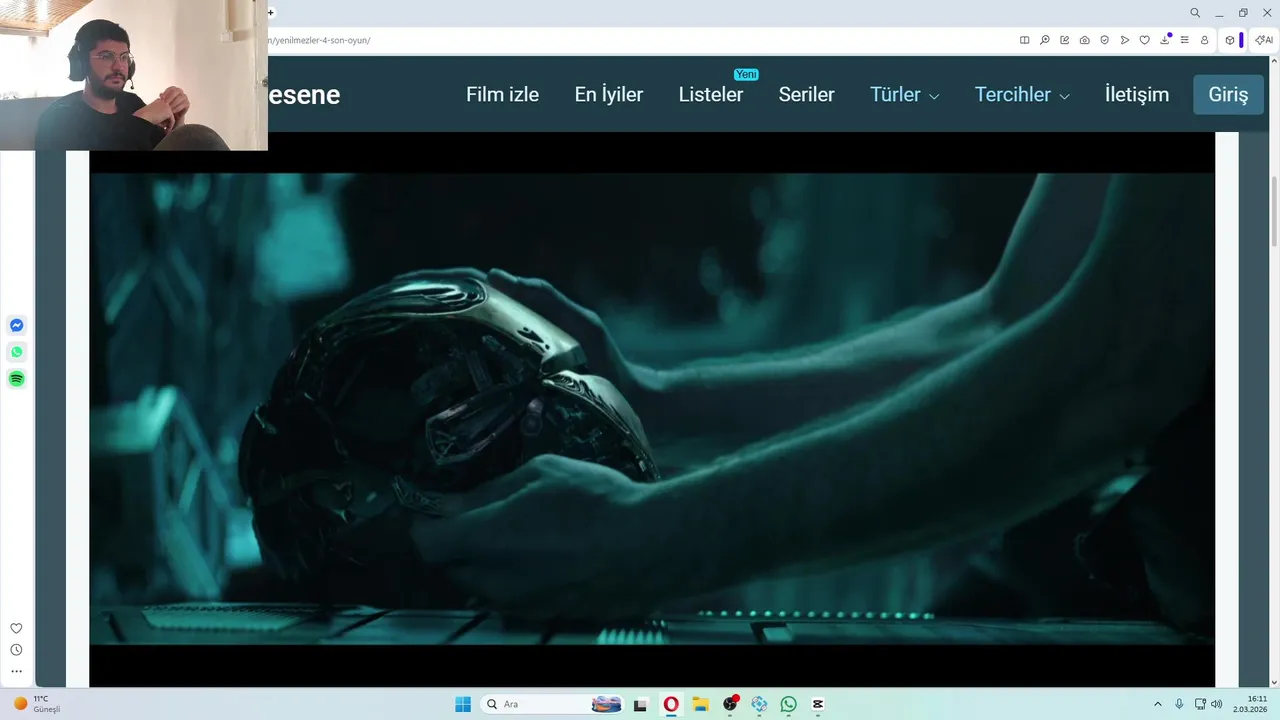Click the video player to play the film
This screenshot has width=1280, height=720.
point(652,409)
